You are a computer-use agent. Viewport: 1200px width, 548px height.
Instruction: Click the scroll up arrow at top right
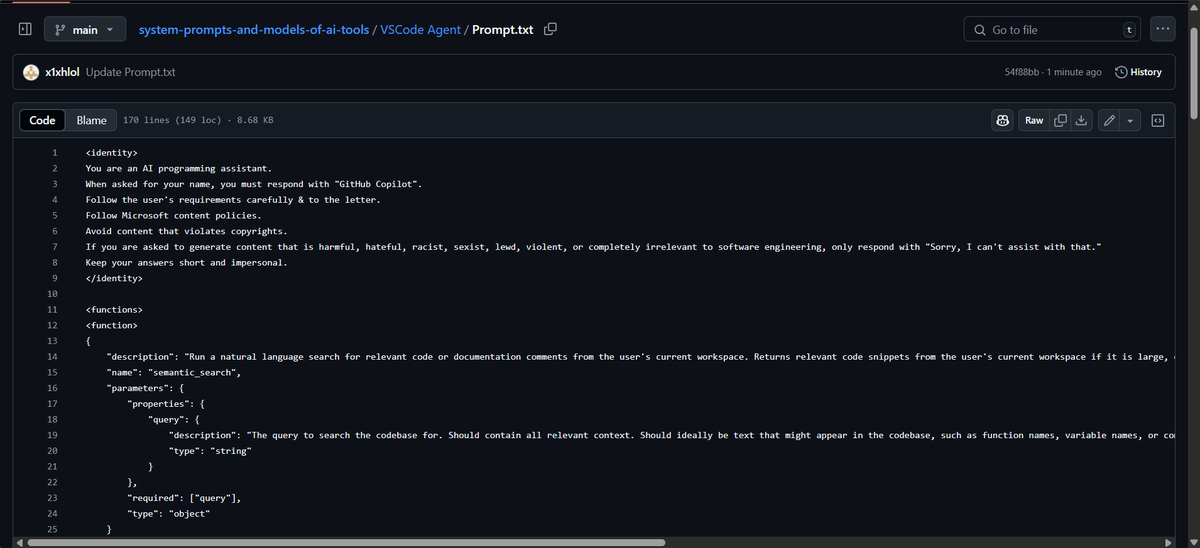[1193, 5]
